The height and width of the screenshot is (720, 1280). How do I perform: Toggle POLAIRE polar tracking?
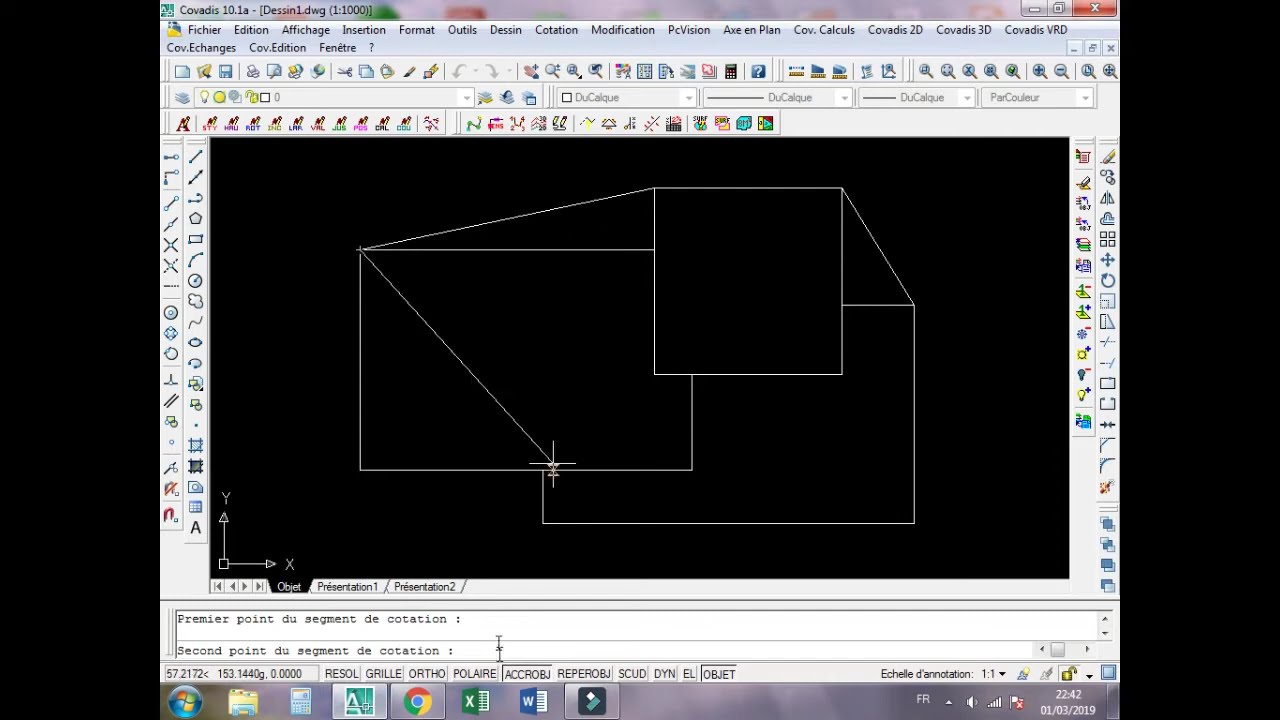475,674
